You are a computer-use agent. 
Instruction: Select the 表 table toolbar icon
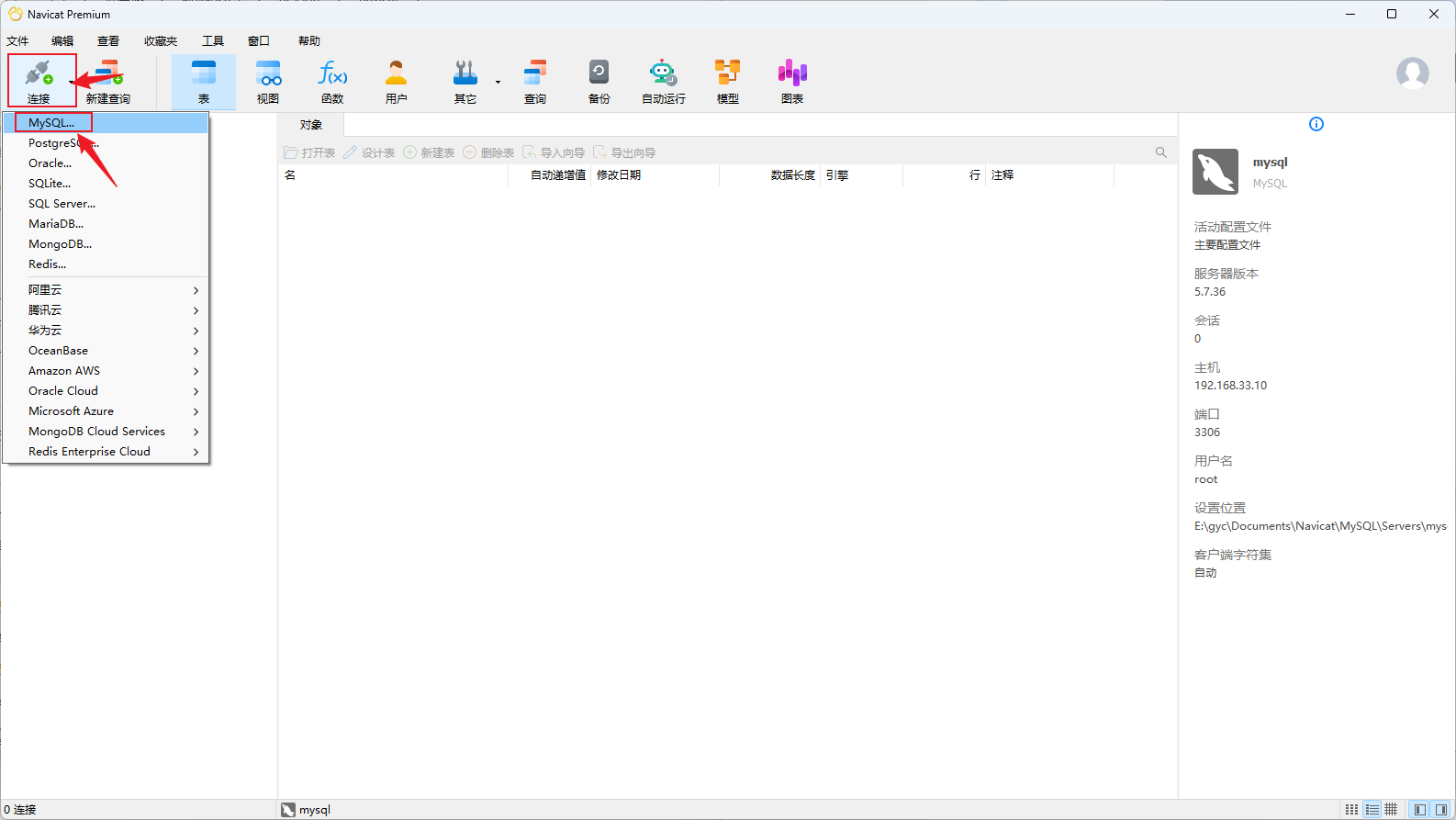click(204, 81)
